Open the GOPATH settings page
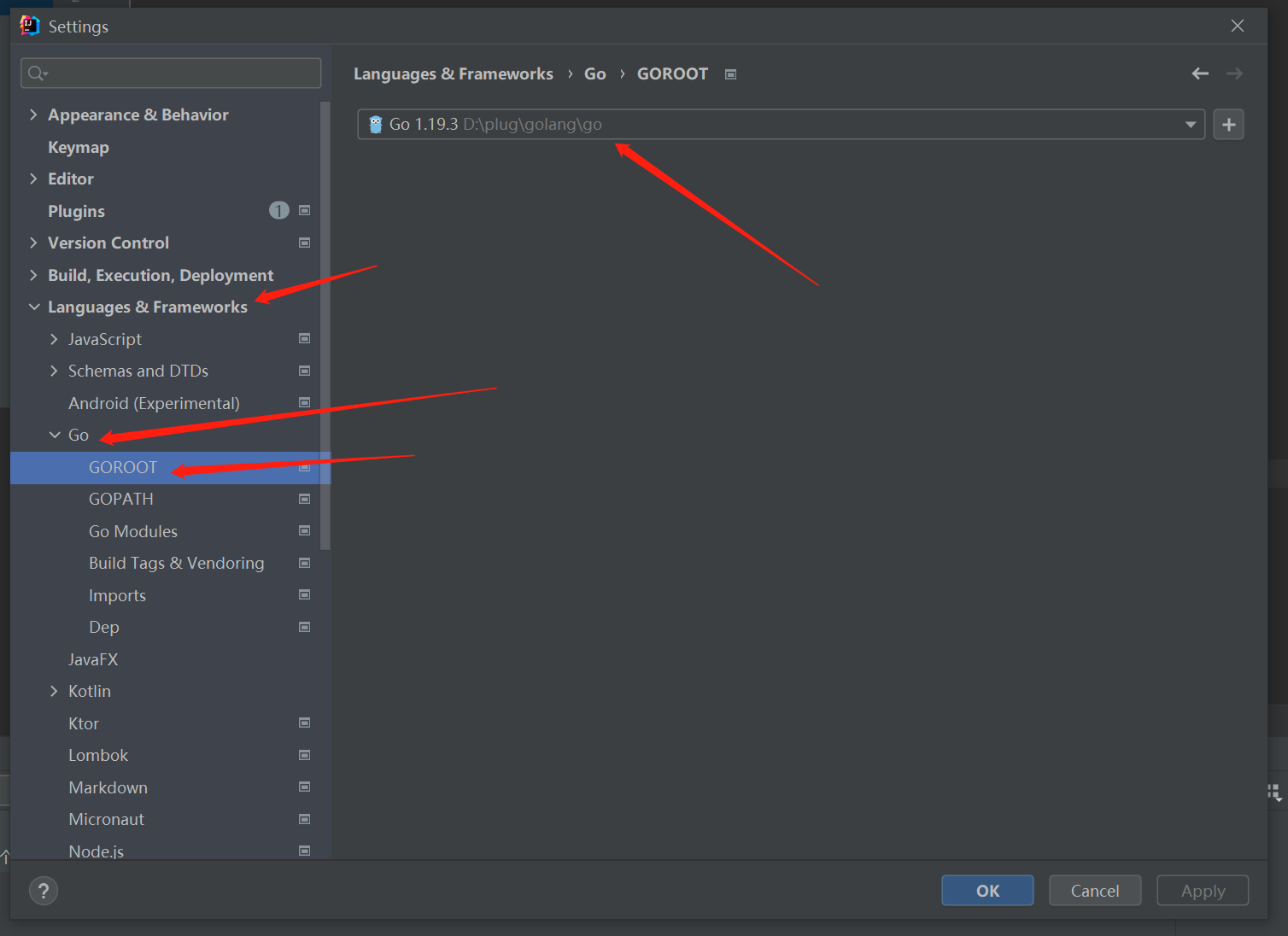This screenshot has height=936, width=1288. pos(121,499)
